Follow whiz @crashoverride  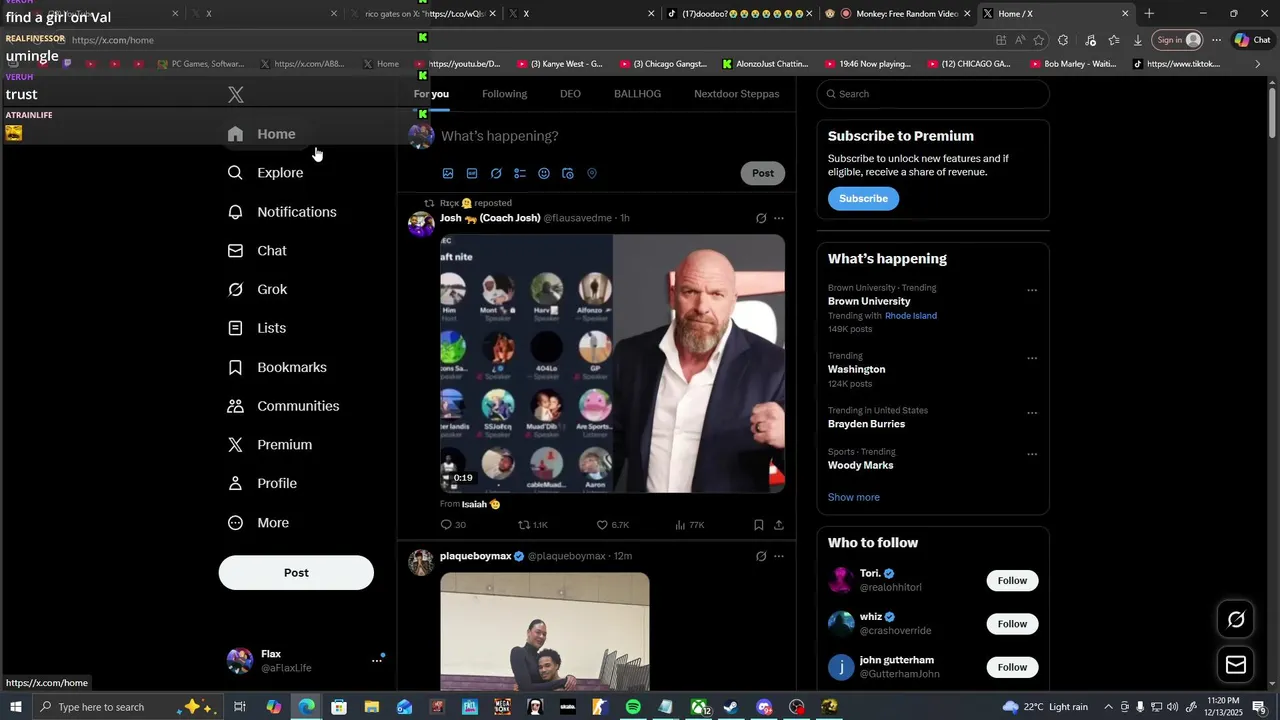pyautogui.click(x=1012, y=624)
